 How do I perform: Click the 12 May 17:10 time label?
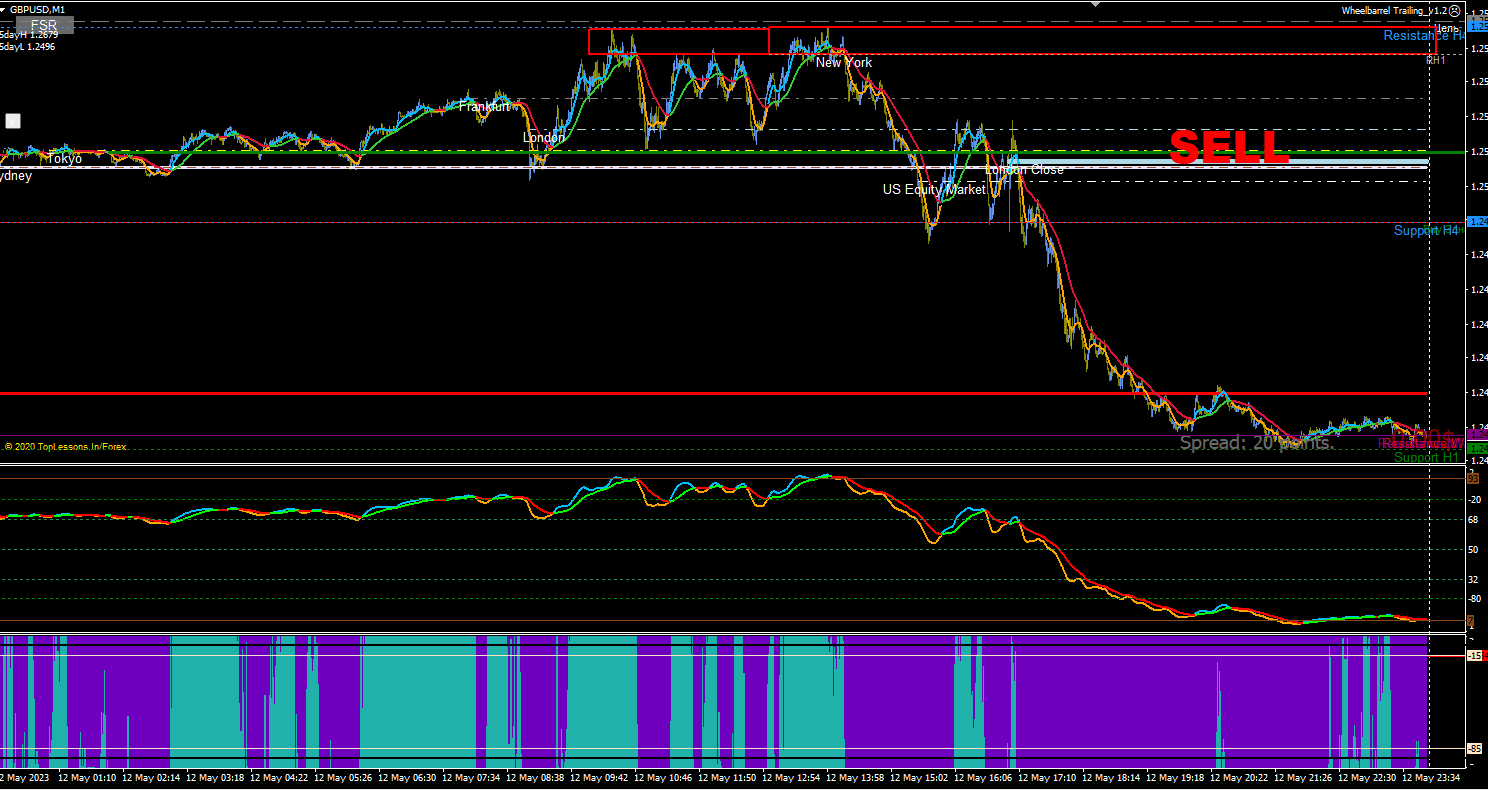coord(1047,777)
